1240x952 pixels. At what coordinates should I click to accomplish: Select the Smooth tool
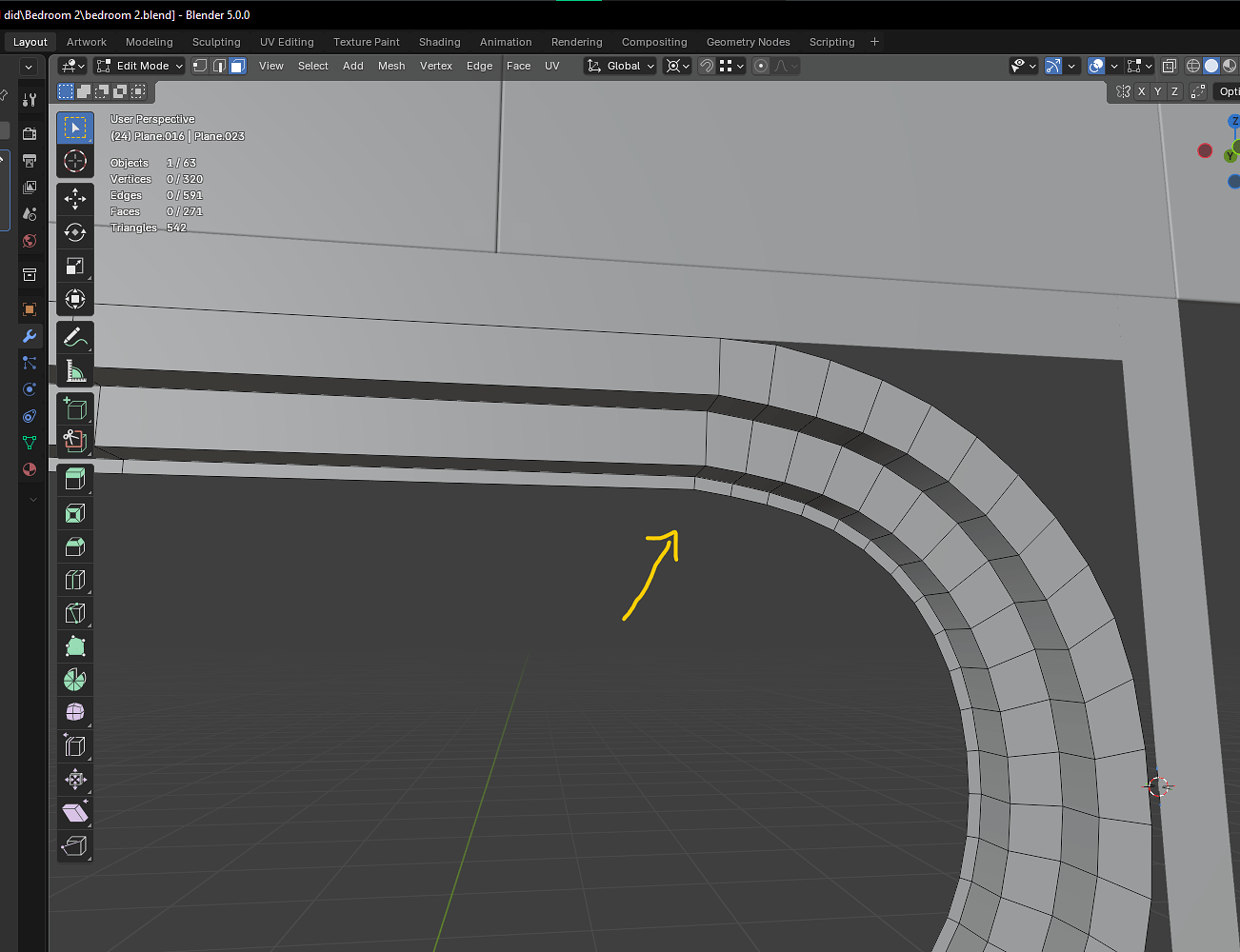coord(75,713)
